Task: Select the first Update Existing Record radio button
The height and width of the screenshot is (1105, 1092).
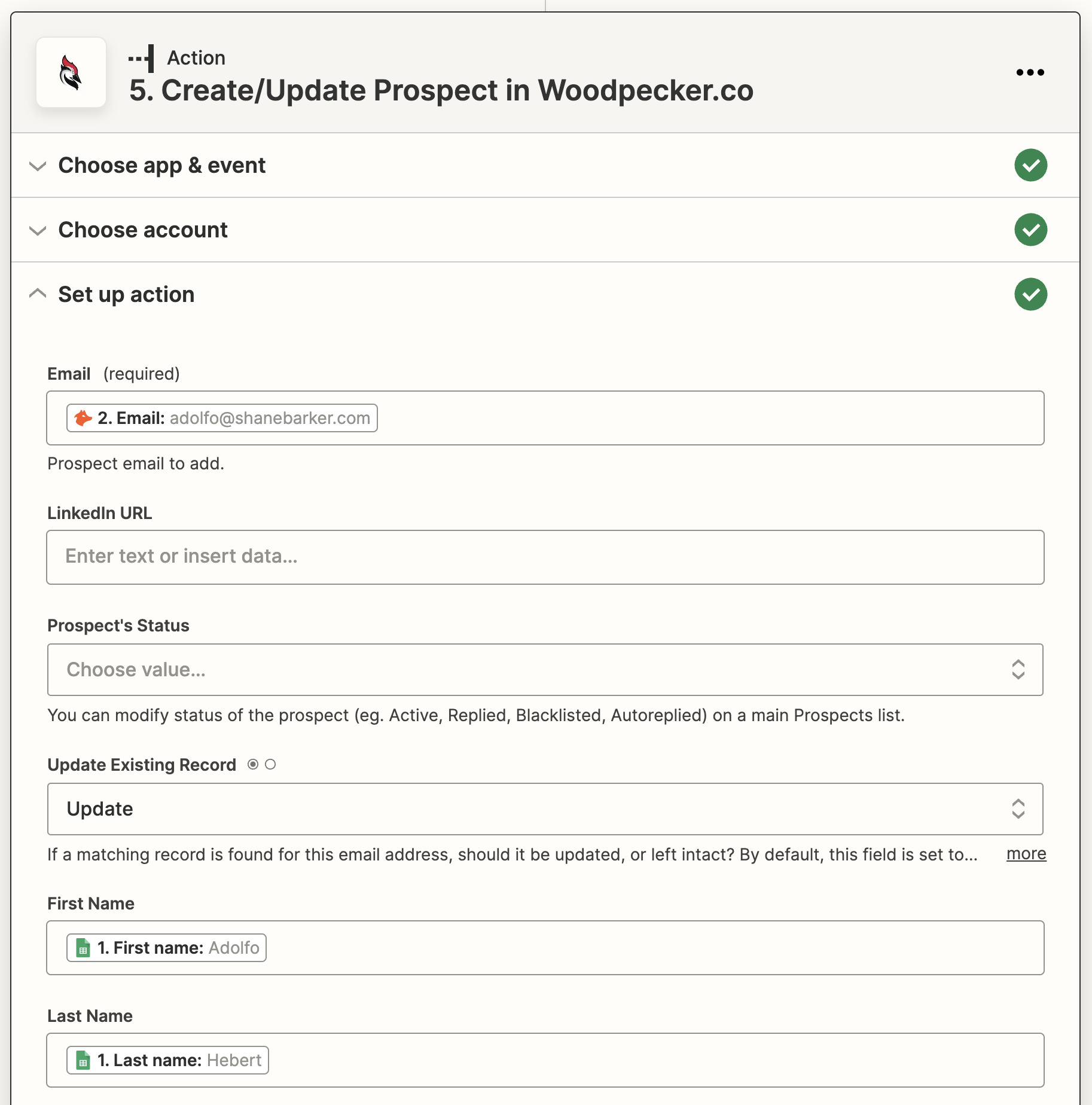Action: 254,764
